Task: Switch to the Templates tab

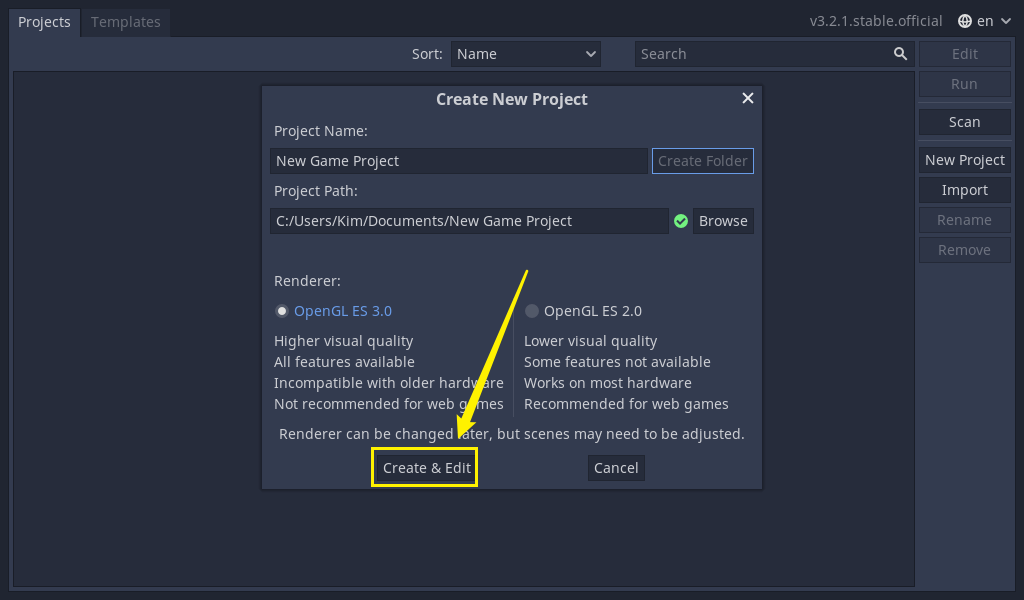Action: [125, 22]
